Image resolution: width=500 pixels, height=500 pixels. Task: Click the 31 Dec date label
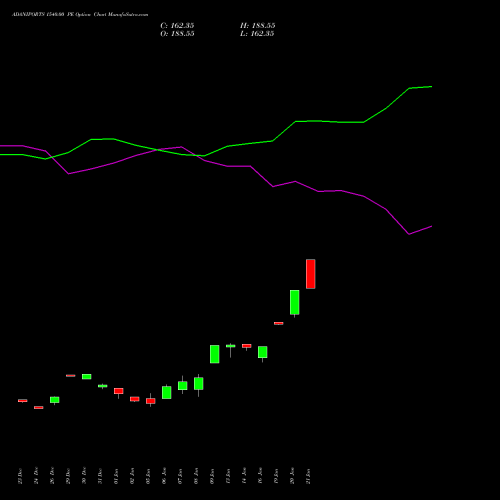click(100, 476)
